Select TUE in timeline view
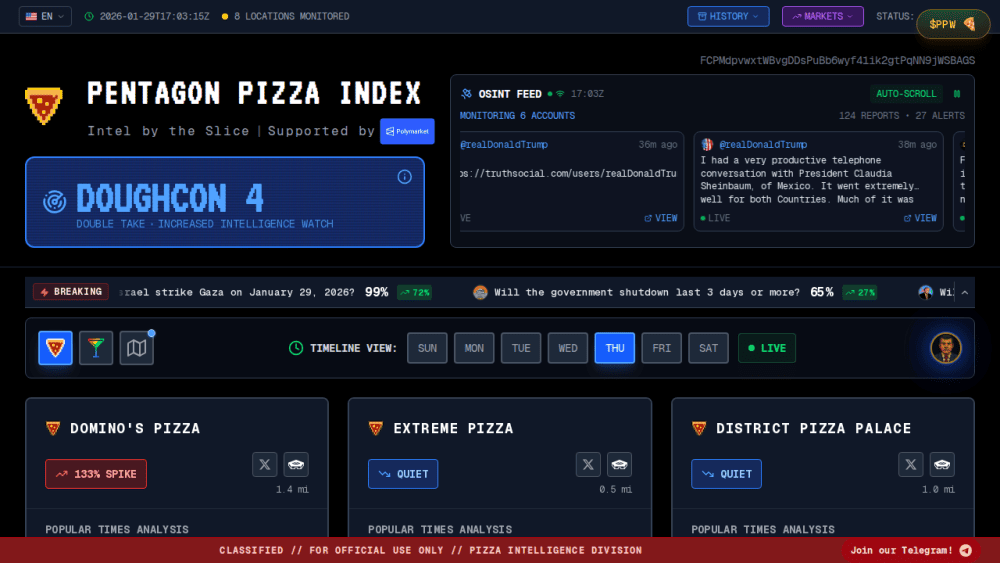Viewport: 1000px width, 563px height. tap(521, 348)
